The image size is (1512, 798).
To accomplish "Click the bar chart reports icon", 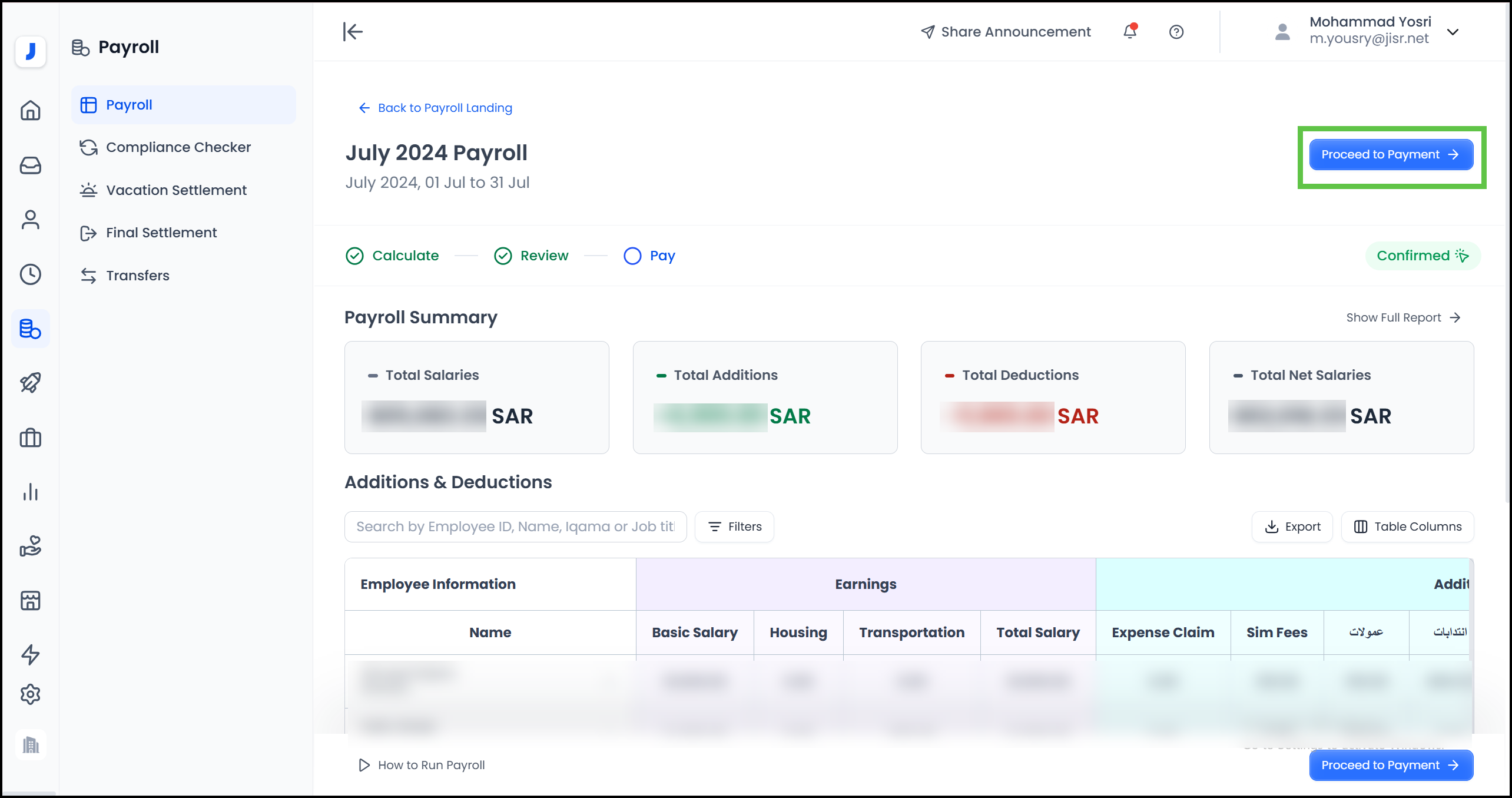I will coord(31,492).
